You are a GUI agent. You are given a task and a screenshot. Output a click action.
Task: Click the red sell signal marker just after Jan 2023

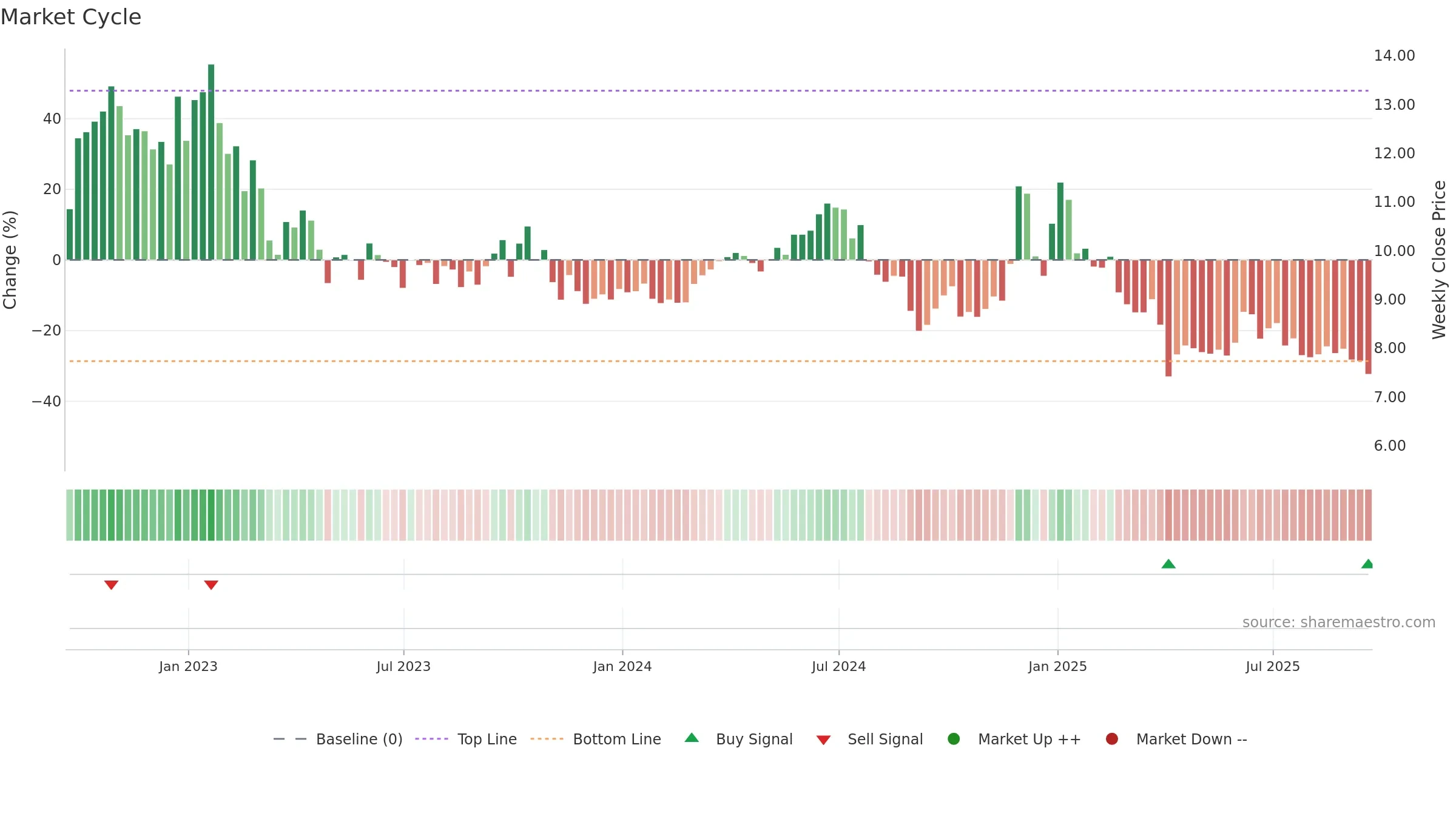pyautogui.click(x=211, y=585)
